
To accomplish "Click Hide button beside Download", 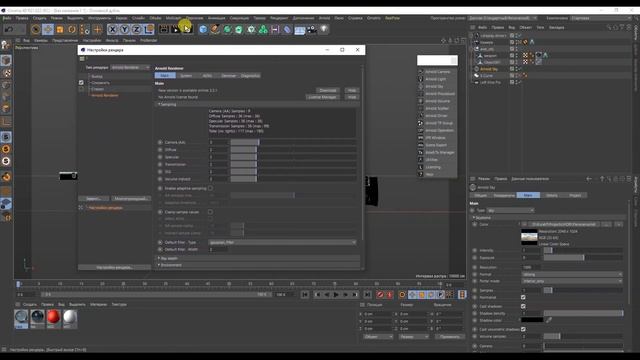I will click(352, 90).
